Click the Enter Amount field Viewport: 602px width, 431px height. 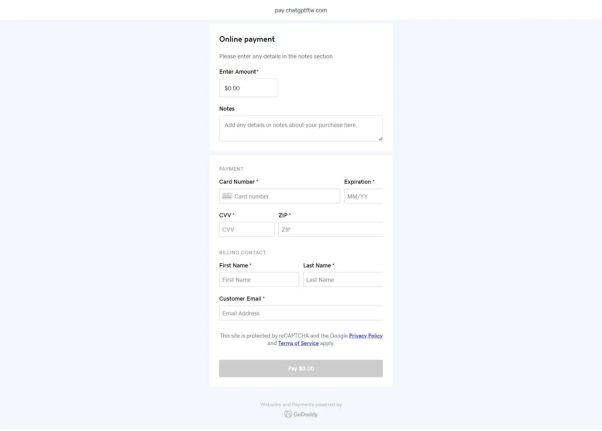248,88
